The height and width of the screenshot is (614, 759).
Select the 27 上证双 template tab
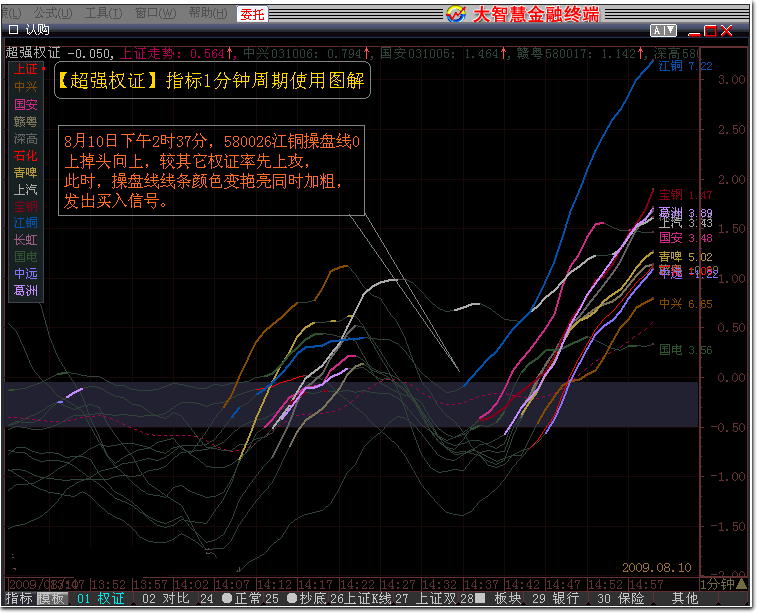426,599
